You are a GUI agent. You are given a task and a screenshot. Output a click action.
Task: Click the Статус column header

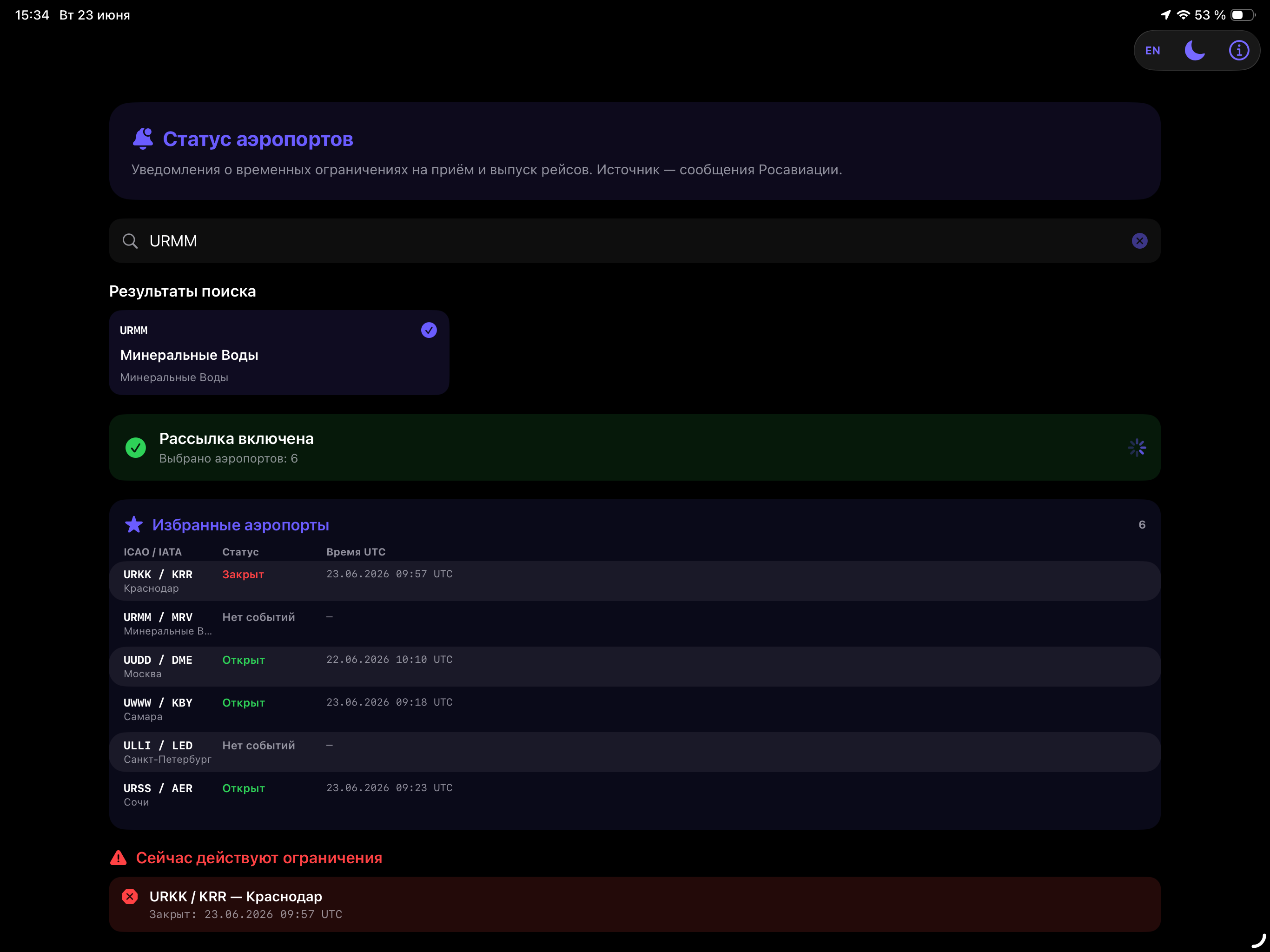[240, 552]
